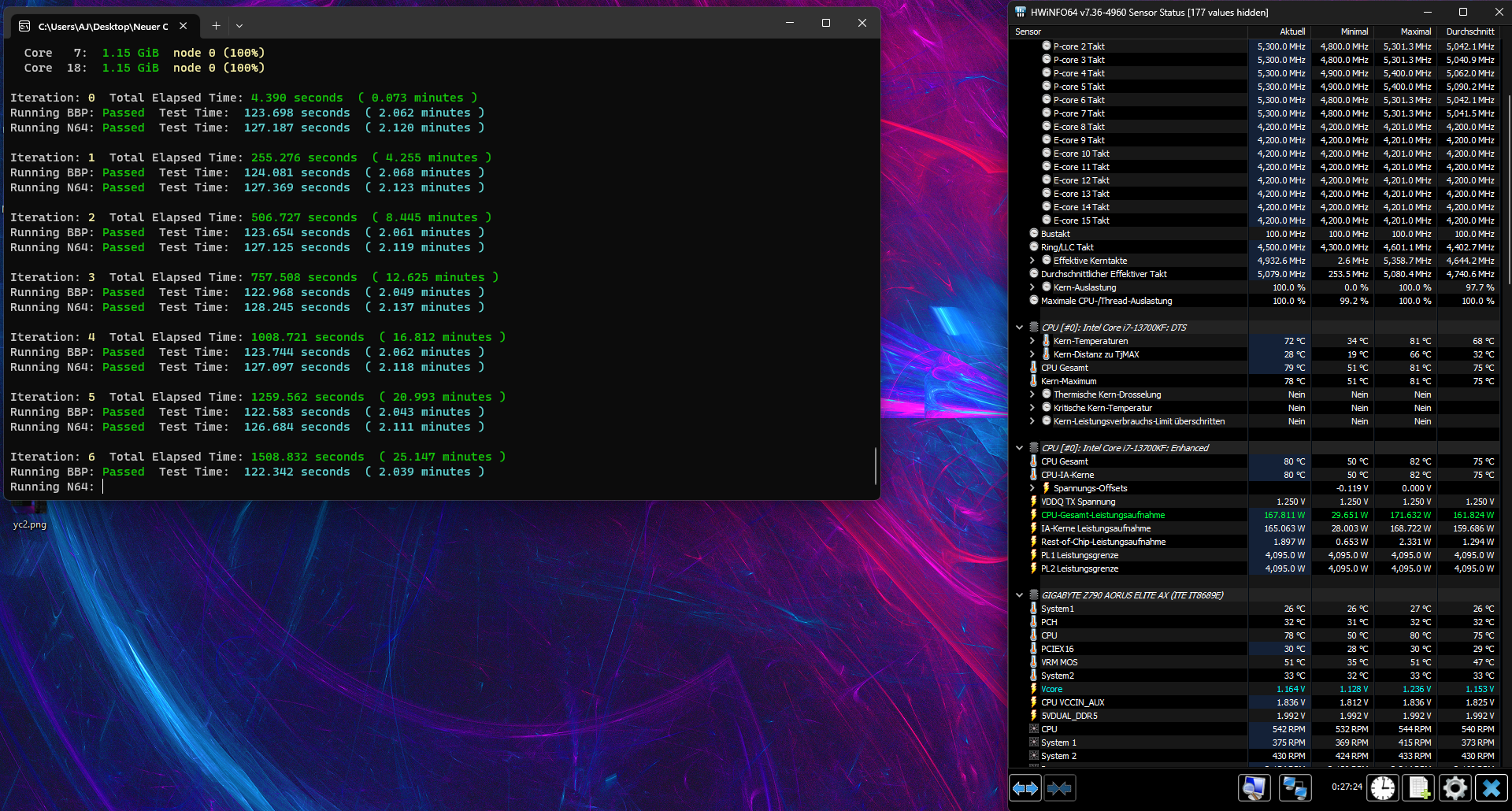Click the chip icon beside the CPU DTS group header
The width and height of the screenshot is (1512, 811).
point(1034,327)
